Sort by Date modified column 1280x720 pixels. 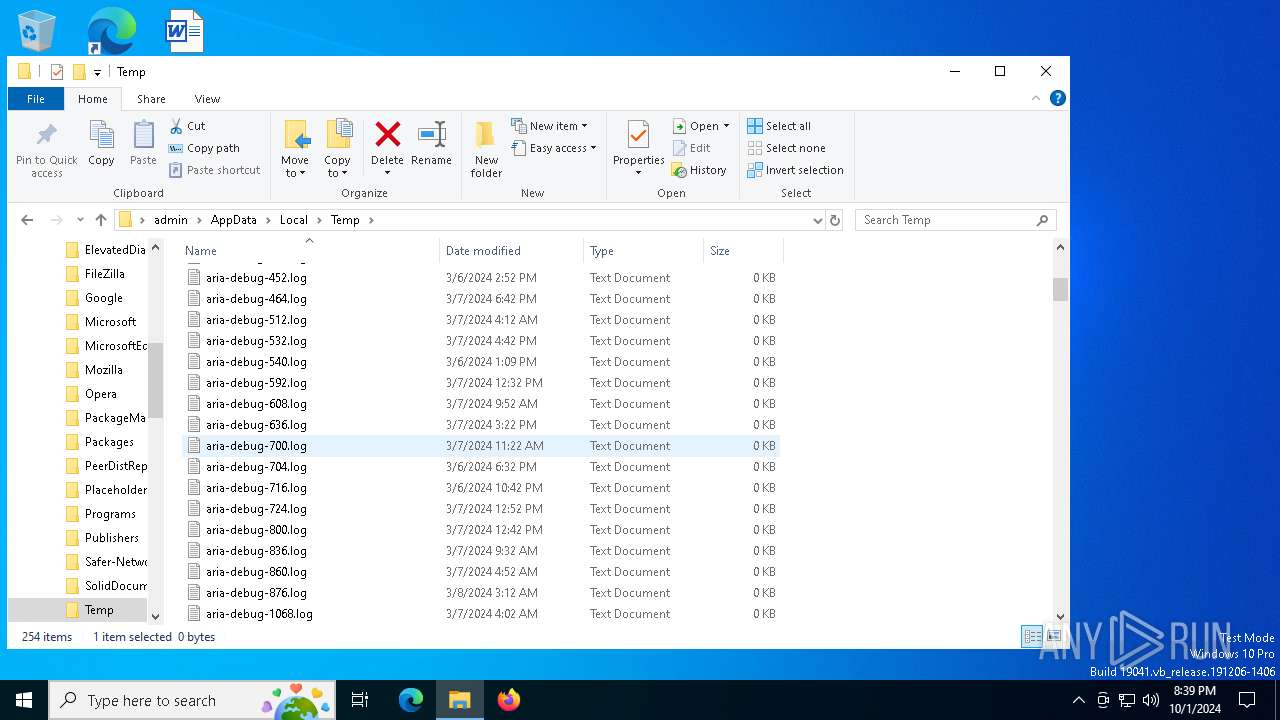[x=511, y=250]
